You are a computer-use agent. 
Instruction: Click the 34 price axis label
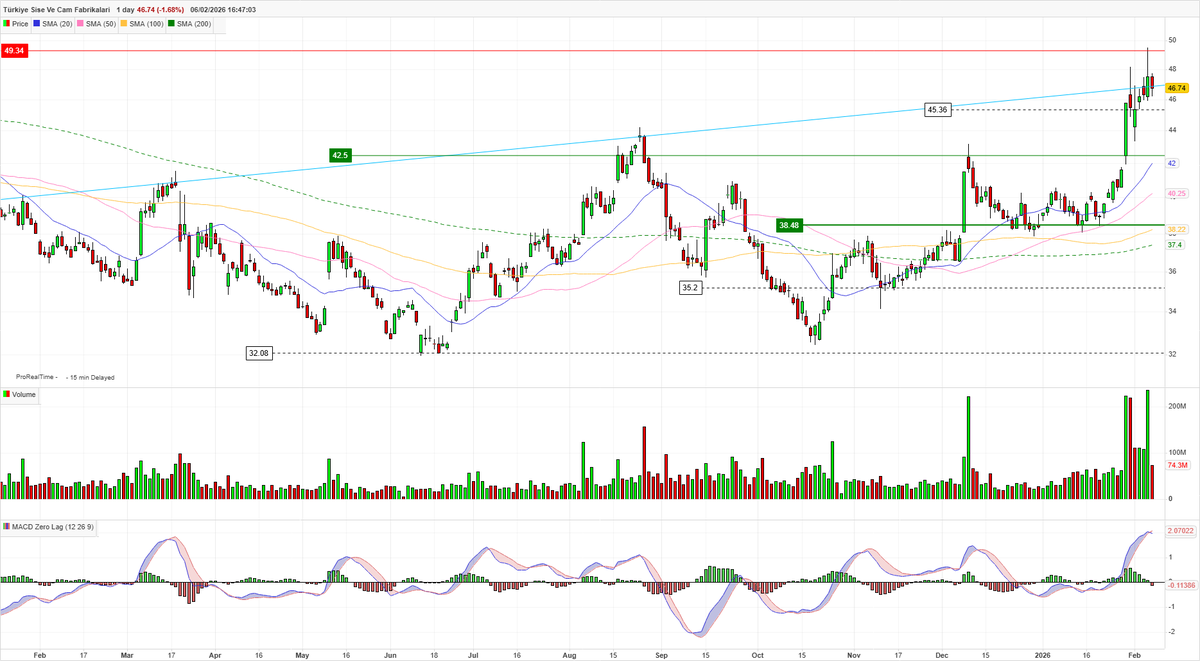(x=1170, y=310)
